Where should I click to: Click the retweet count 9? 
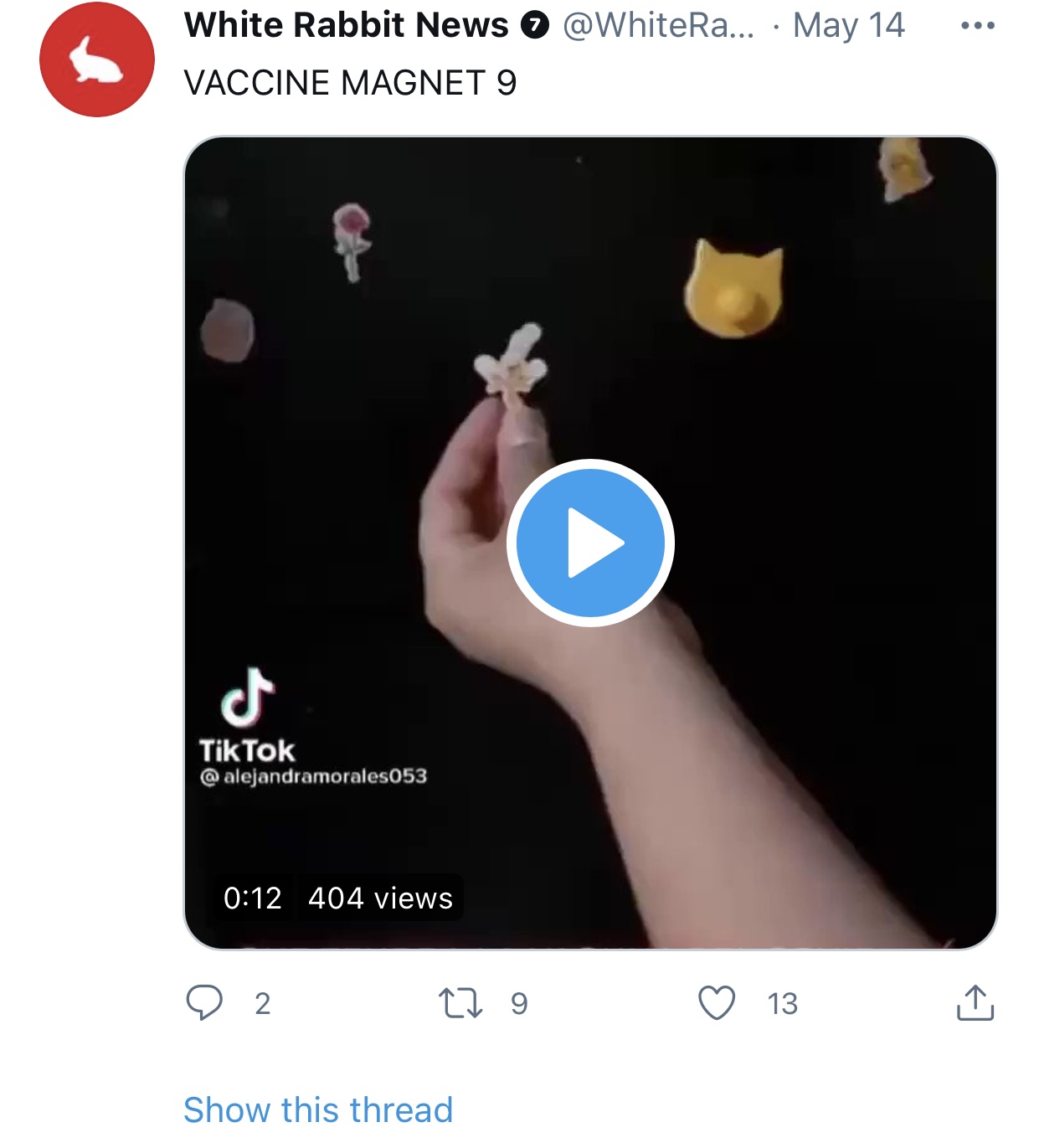click(x=519, y=1003)
